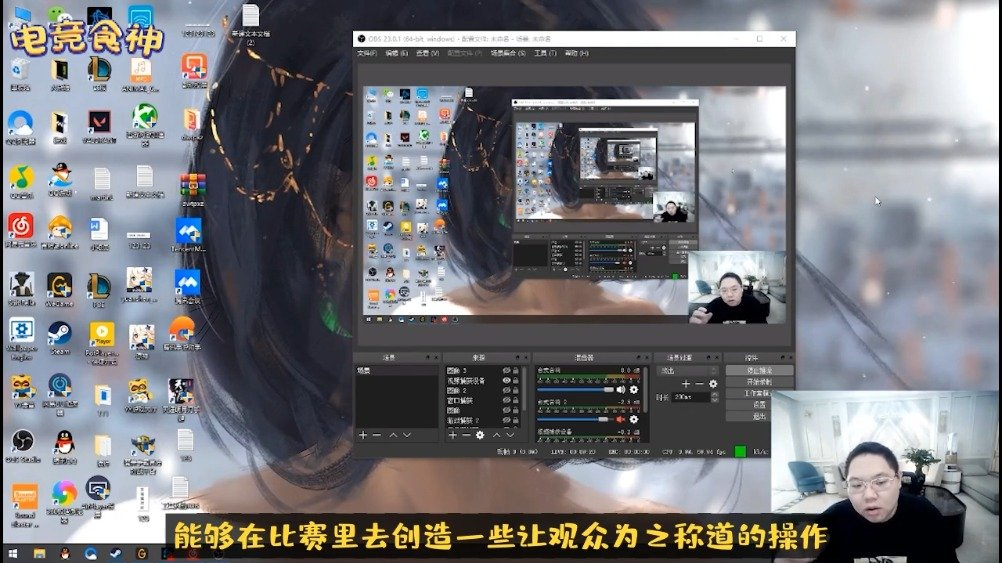
Task: Click the 停止推流 button in Controls
Action: click(x=759, y=371)
